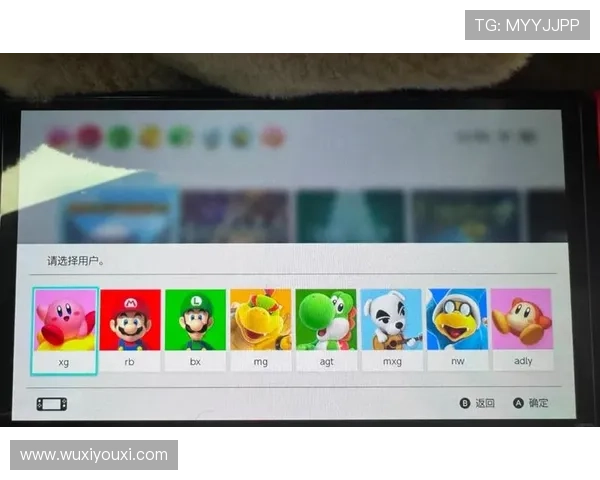Click the circled A icon
This screenshot has height=480, width=600.
(518, 404)
